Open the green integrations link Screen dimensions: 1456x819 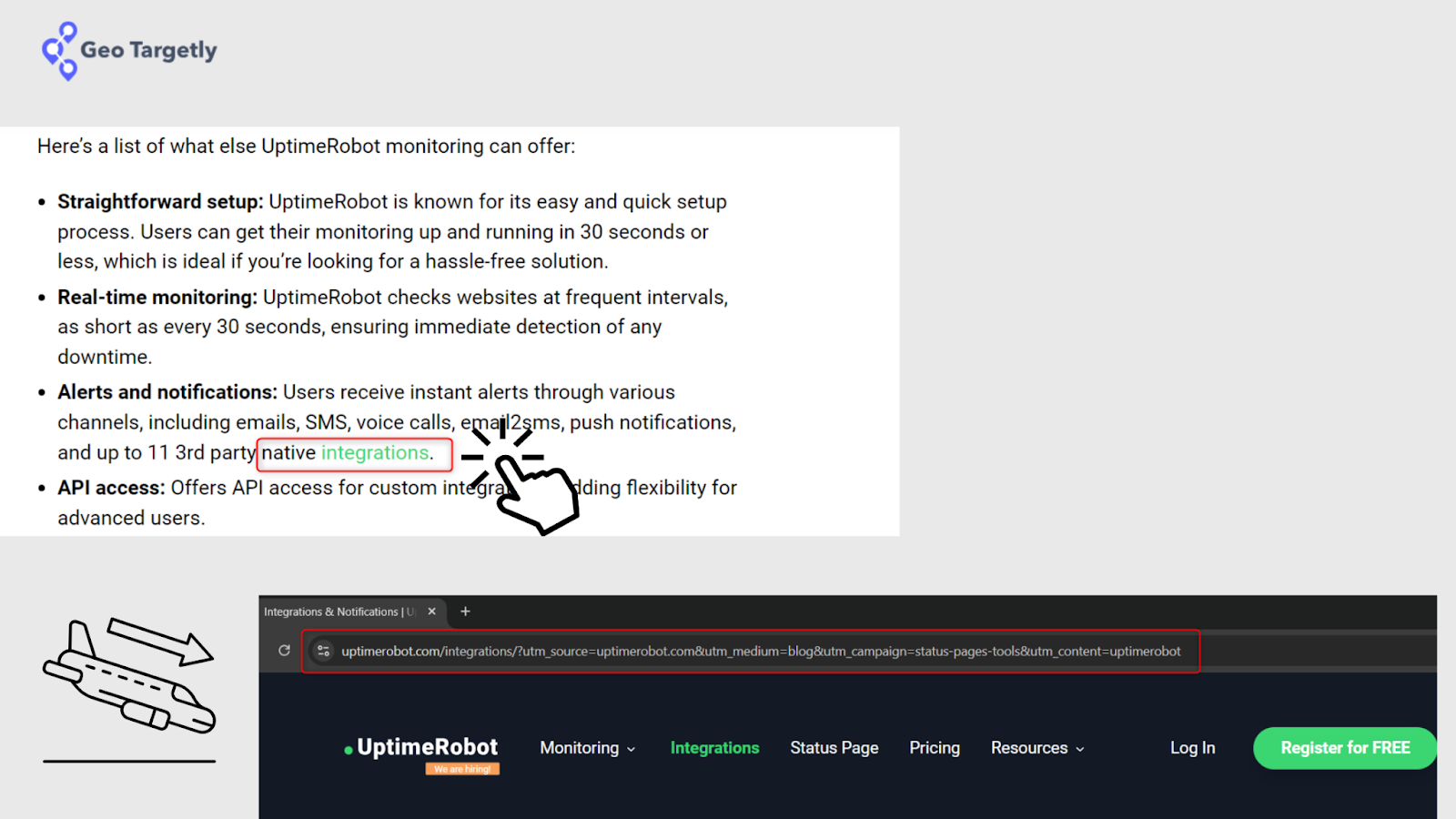point(375,453)
